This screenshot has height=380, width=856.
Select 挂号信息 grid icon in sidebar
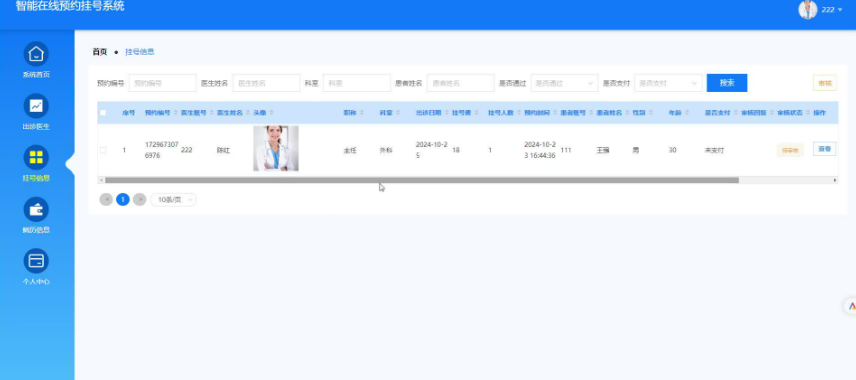(x=36, y=158)
